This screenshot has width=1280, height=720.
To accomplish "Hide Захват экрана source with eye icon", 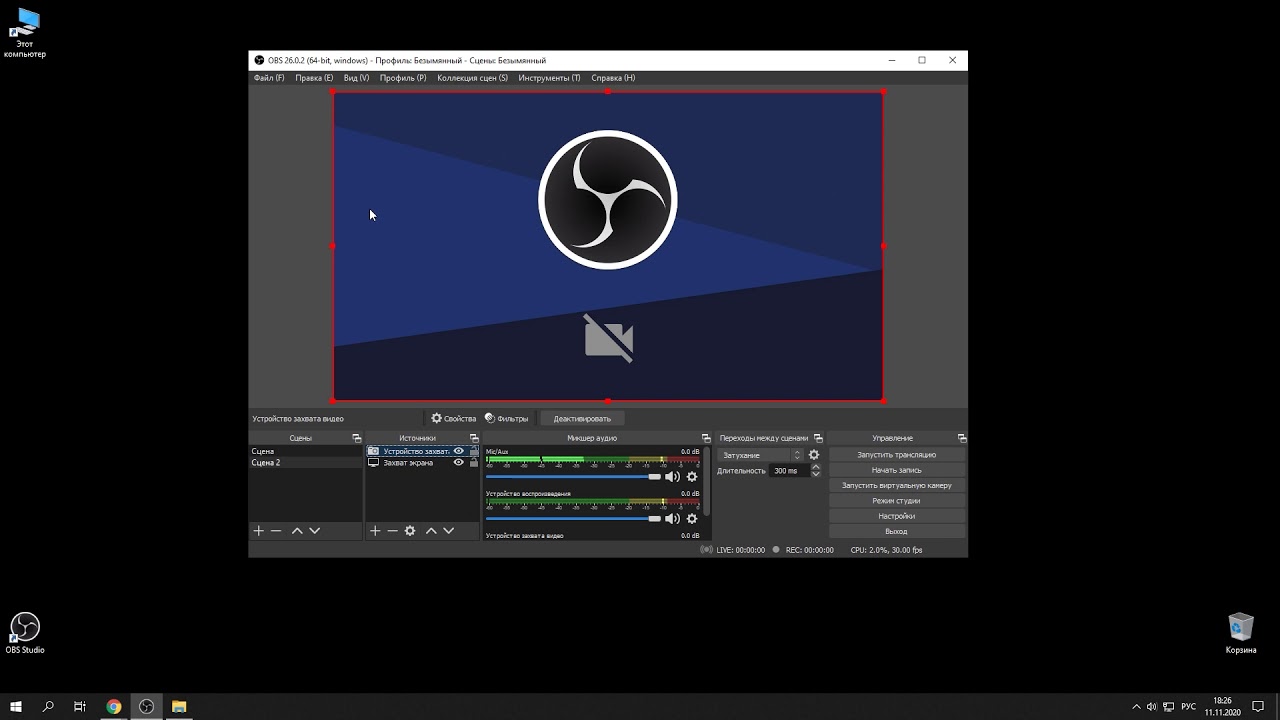I will click(x=459, y=463).
